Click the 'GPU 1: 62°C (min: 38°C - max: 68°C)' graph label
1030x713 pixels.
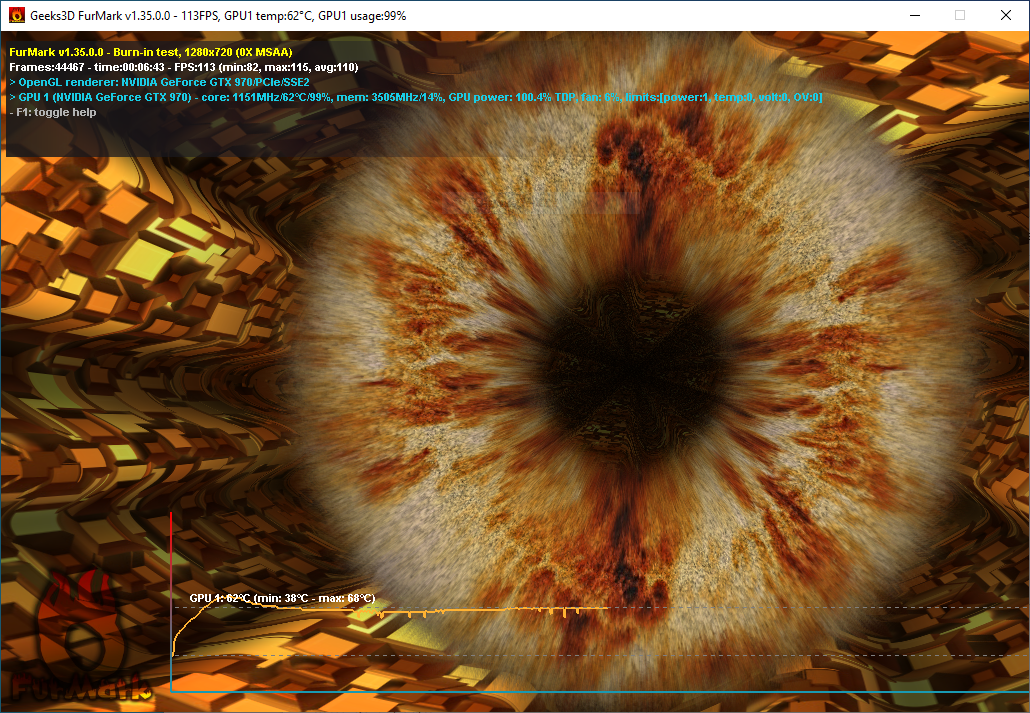pos(282,598)
